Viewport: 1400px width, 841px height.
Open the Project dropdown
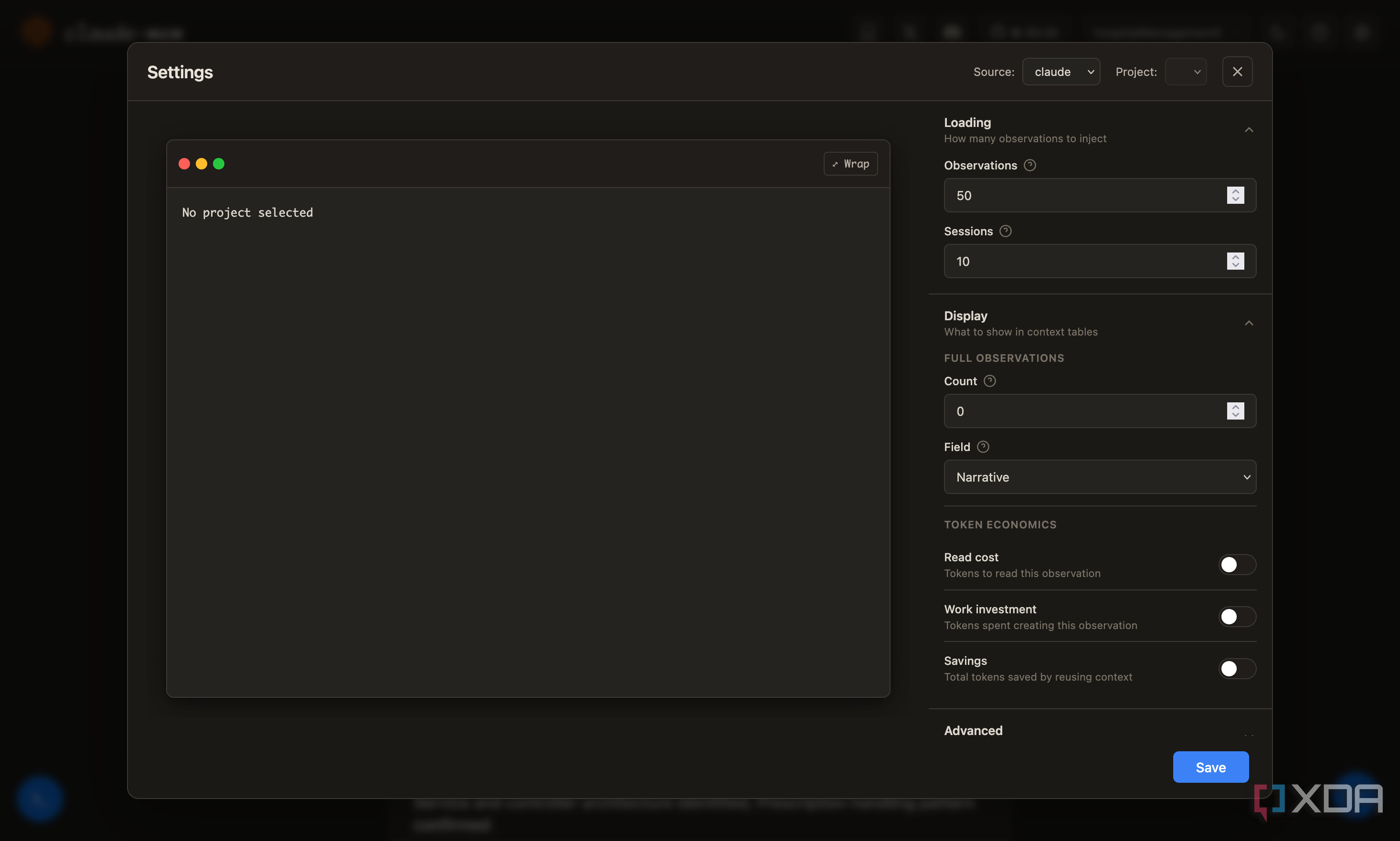tap(1186, 72)
